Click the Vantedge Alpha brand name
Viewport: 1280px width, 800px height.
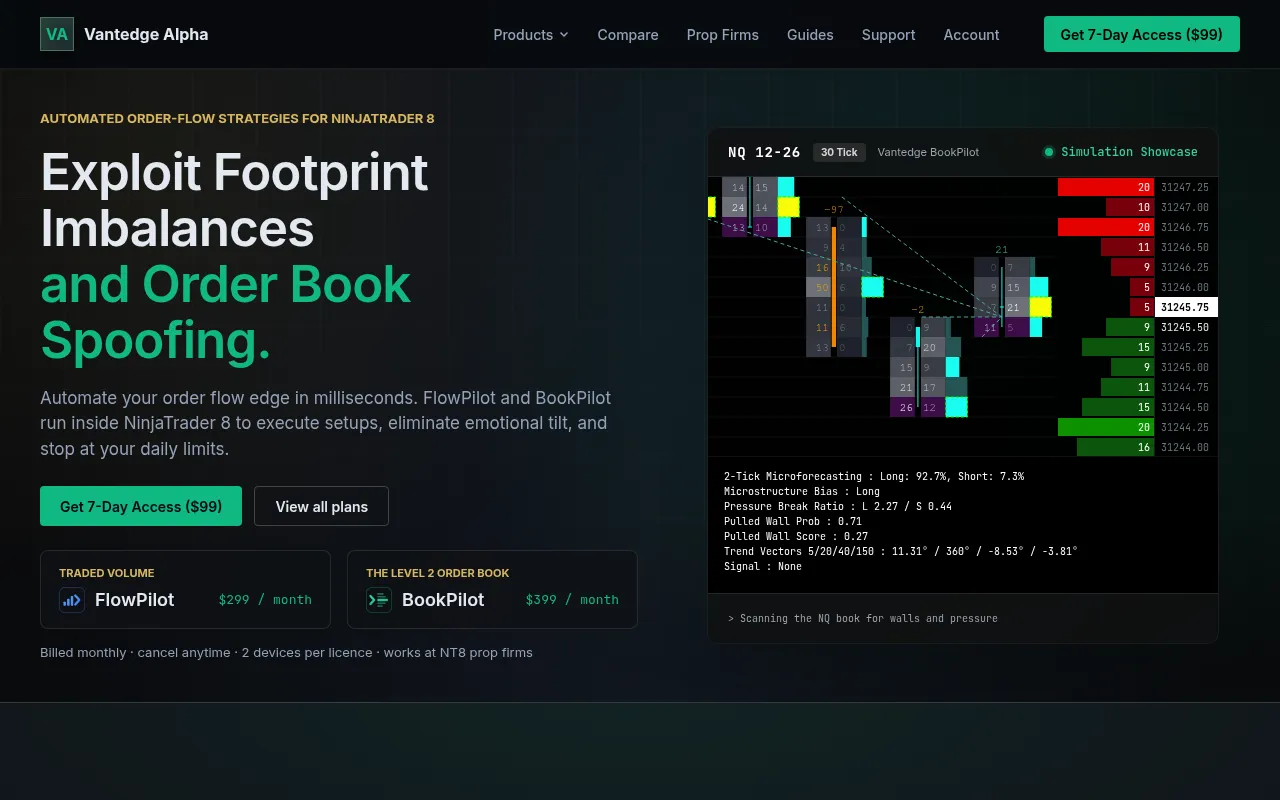point(146,34)
